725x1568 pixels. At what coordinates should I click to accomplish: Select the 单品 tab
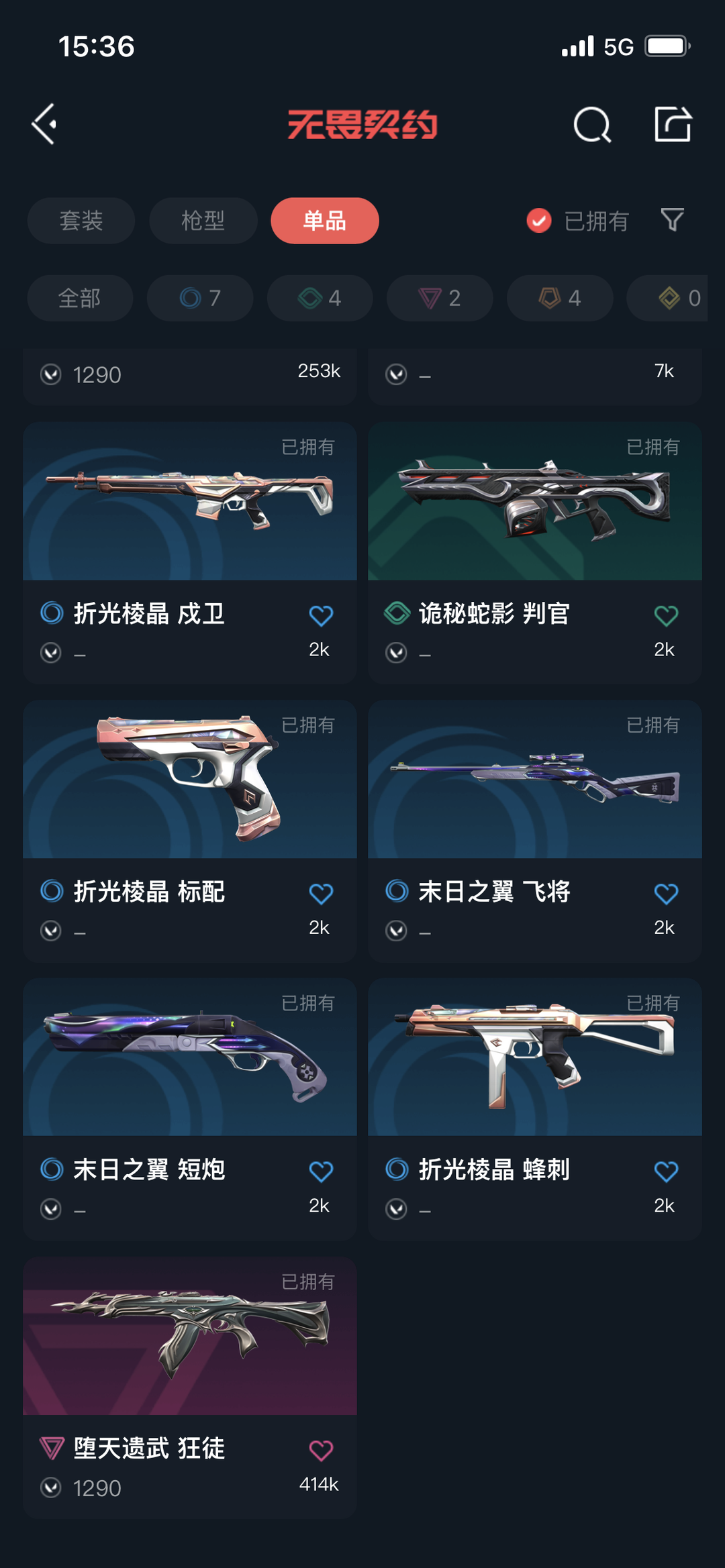click(x=325, y=221)
